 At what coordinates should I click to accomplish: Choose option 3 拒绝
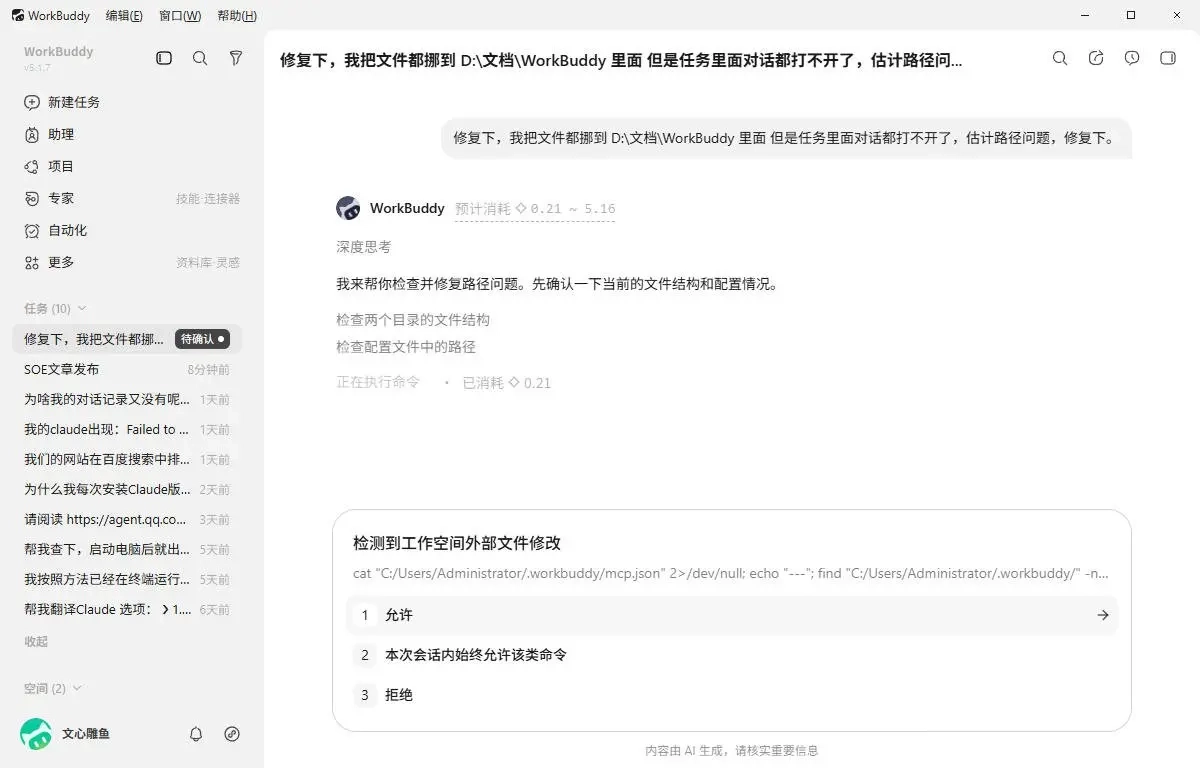click(732, 695)
